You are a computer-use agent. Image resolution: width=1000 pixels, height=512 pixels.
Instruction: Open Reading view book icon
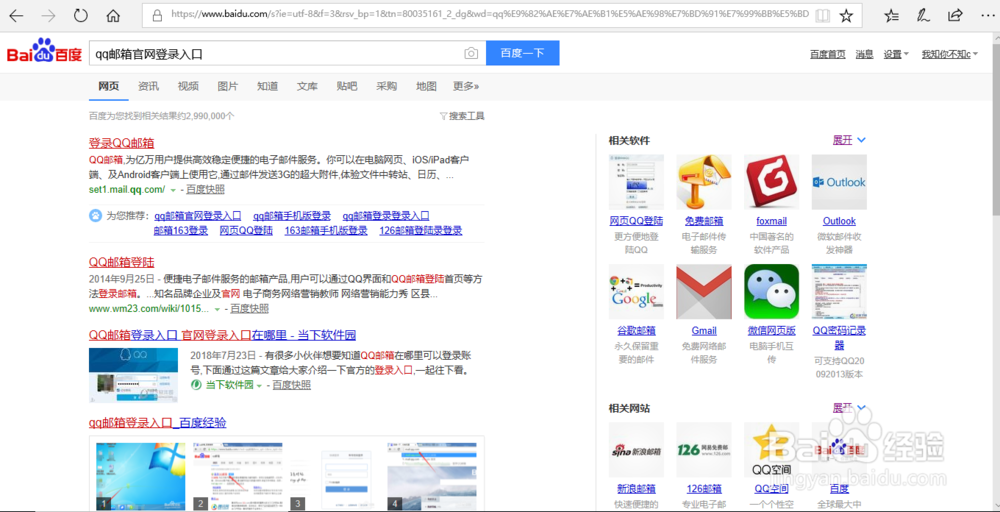[823, 15]
